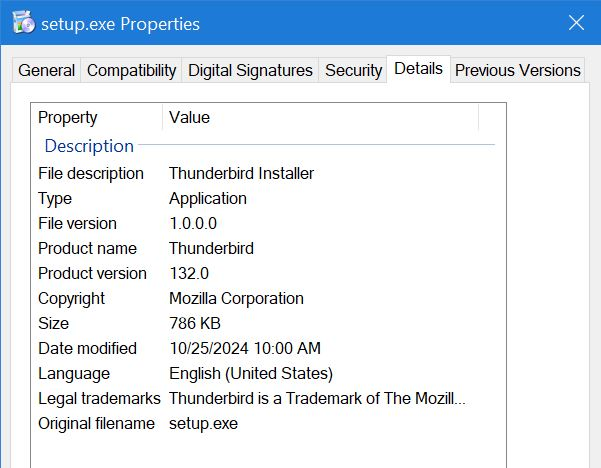Select the Details tab
This screenshot has height=468, width=601.
coord(418,69)
